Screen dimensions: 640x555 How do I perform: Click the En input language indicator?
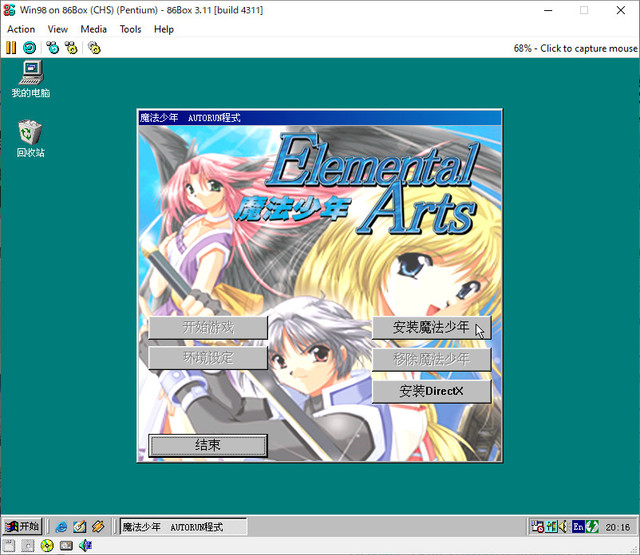point(578,527)
